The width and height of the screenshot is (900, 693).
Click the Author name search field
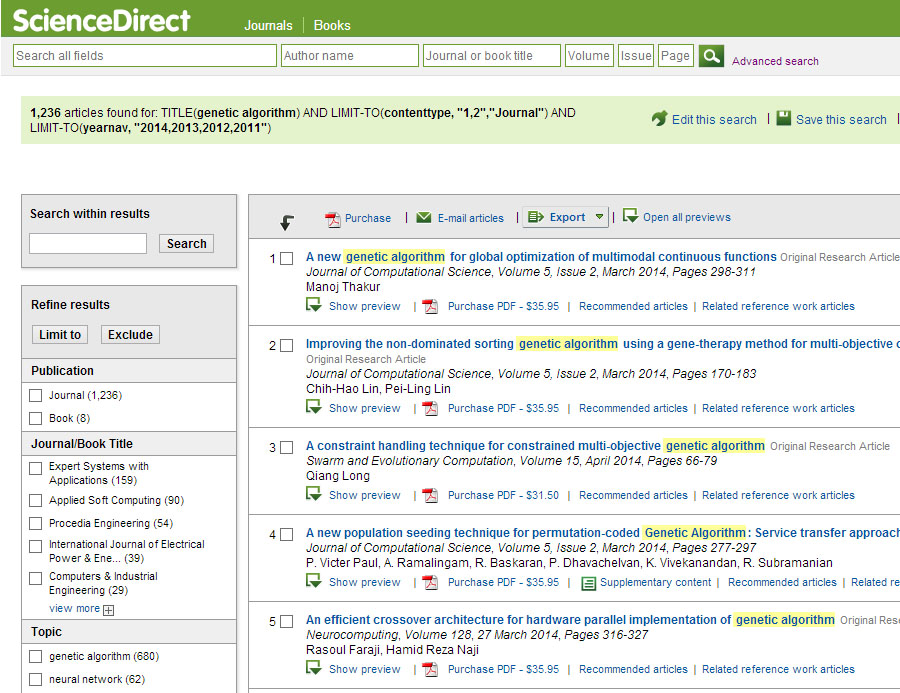click(x=349, y=56)
